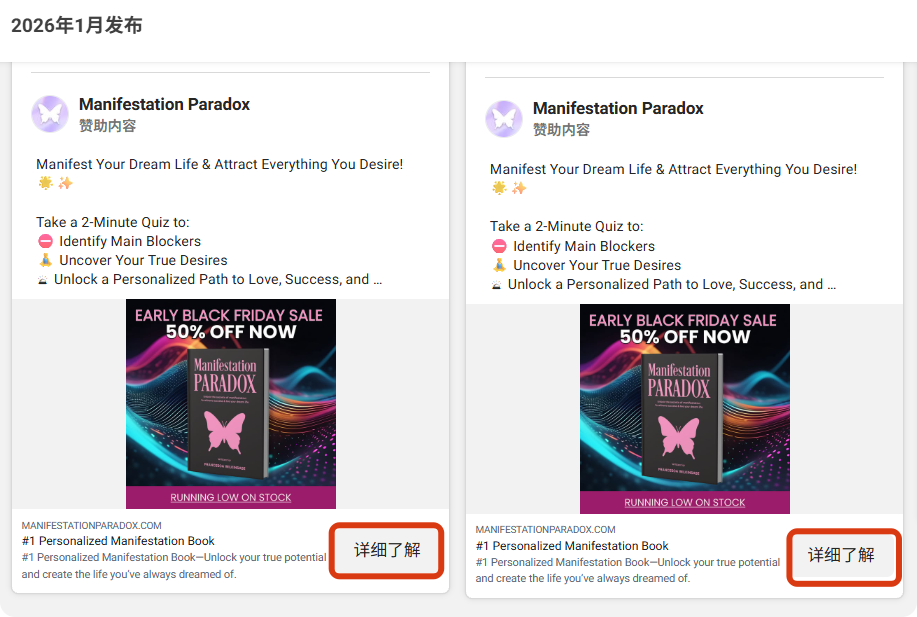
Task: Click 'Early Black Friday Sale' banner in left image
Action: (229, 316)
